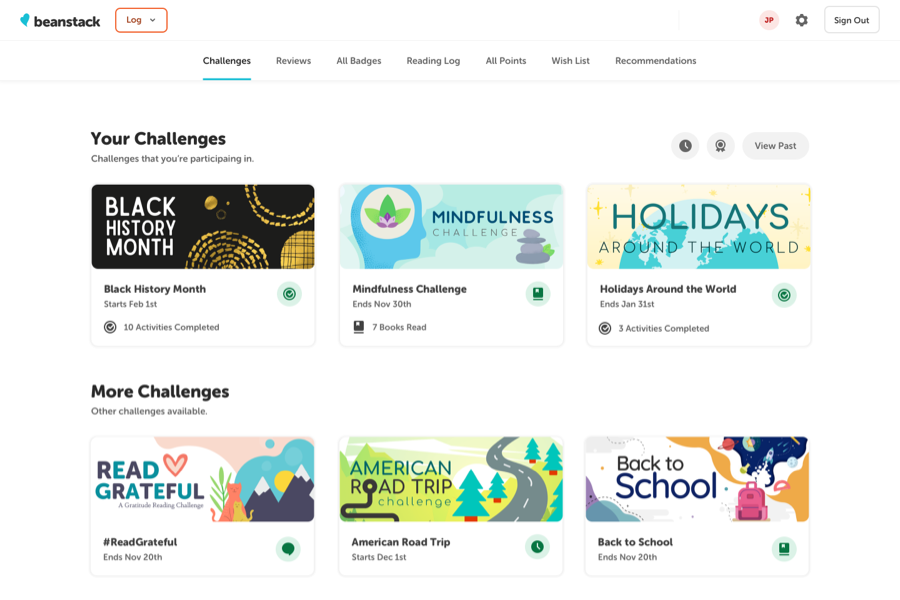Open the settings gear icon

(x=801, y=20)
